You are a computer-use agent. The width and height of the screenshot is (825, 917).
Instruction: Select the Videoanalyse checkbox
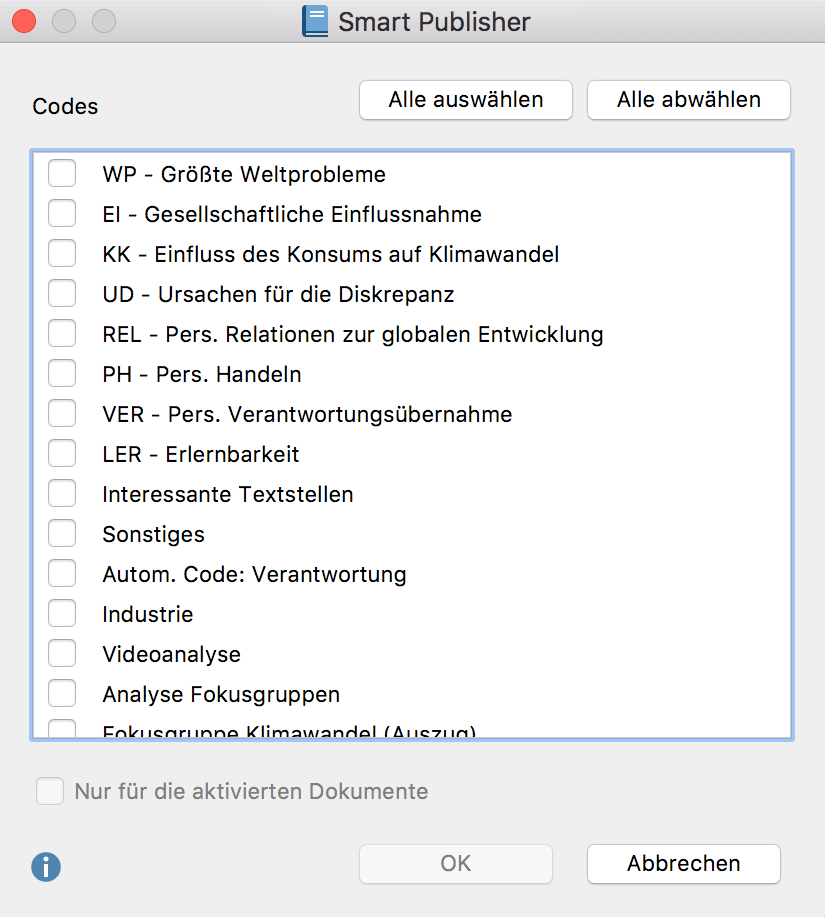coord(62,653)
